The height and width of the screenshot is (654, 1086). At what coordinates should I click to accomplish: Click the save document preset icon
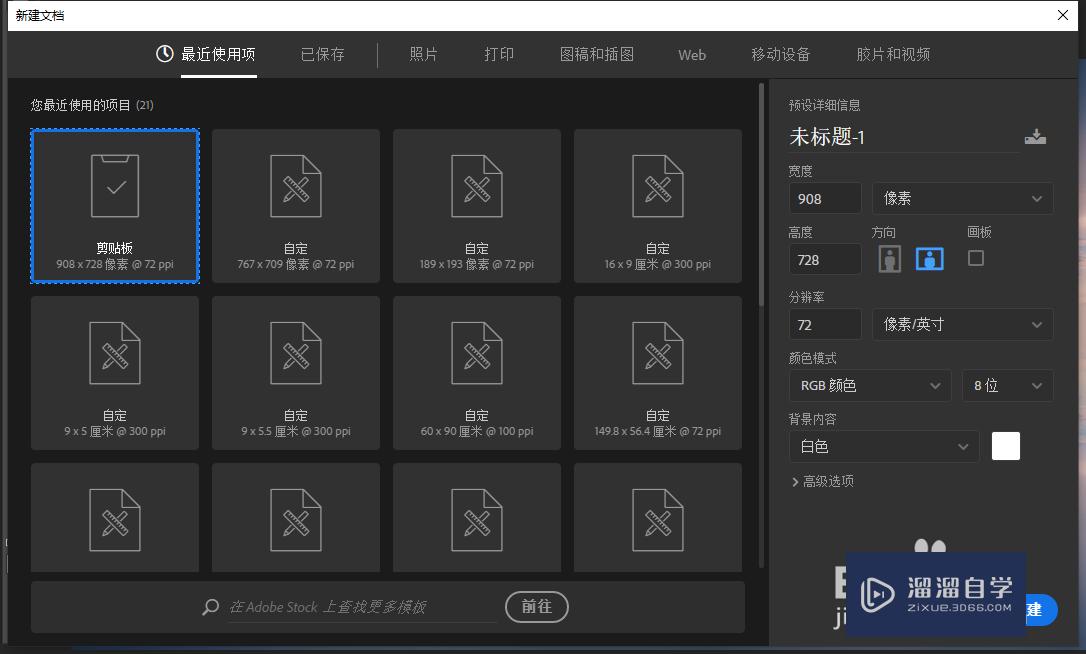pos(1036,136)
